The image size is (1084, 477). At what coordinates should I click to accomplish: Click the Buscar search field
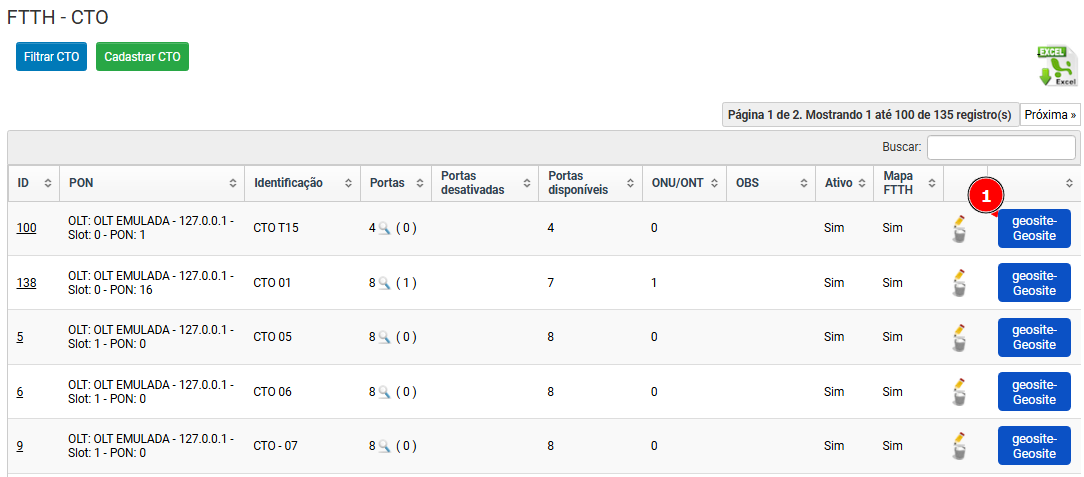coord(1001,147)
